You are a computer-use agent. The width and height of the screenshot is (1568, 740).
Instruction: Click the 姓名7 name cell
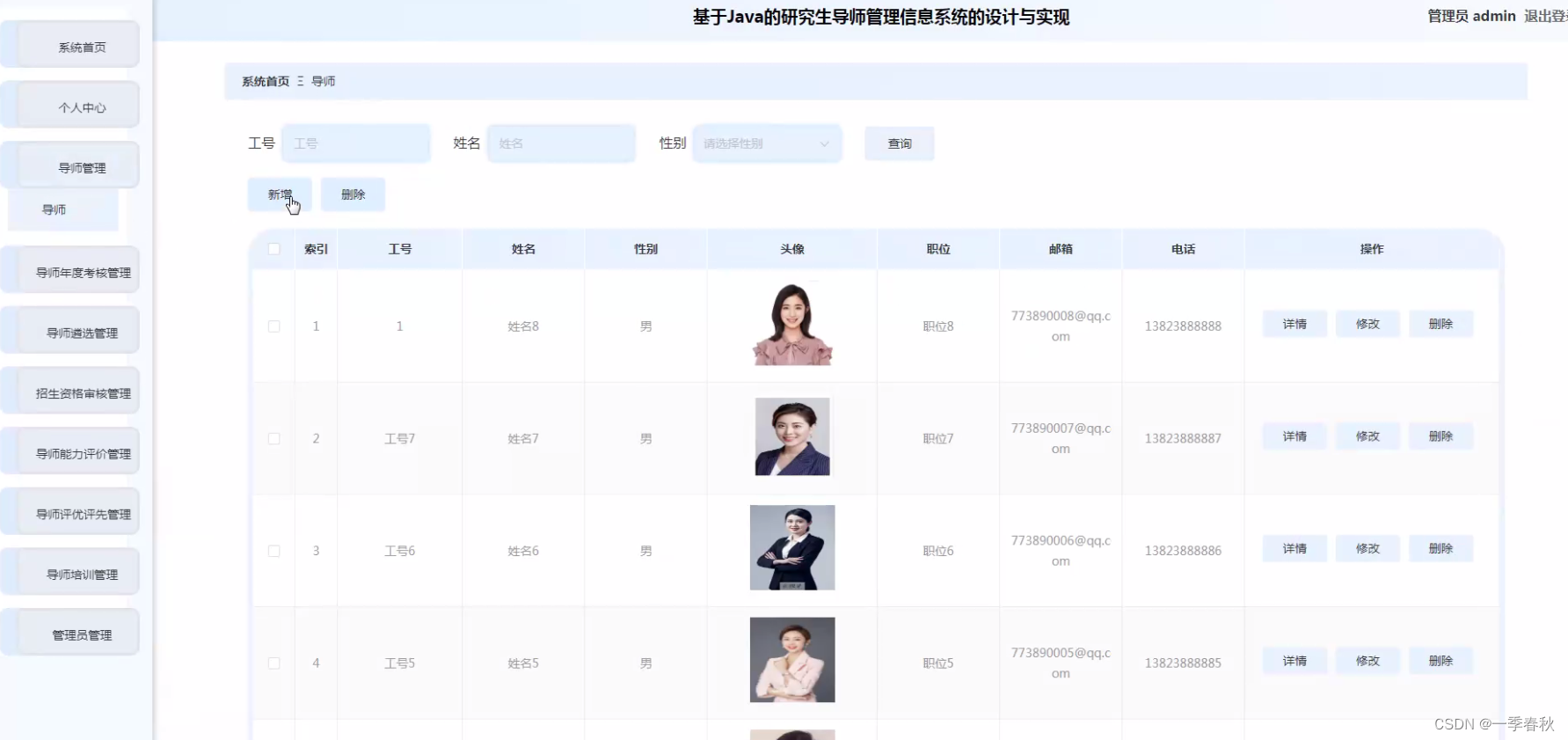pos(523,438)
